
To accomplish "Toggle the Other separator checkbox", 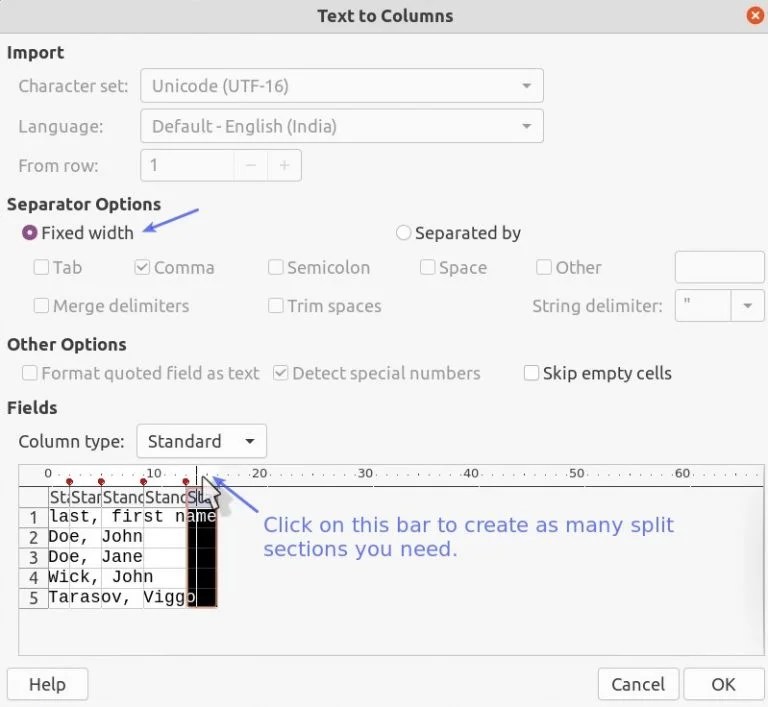I will [x=544, y=268].
